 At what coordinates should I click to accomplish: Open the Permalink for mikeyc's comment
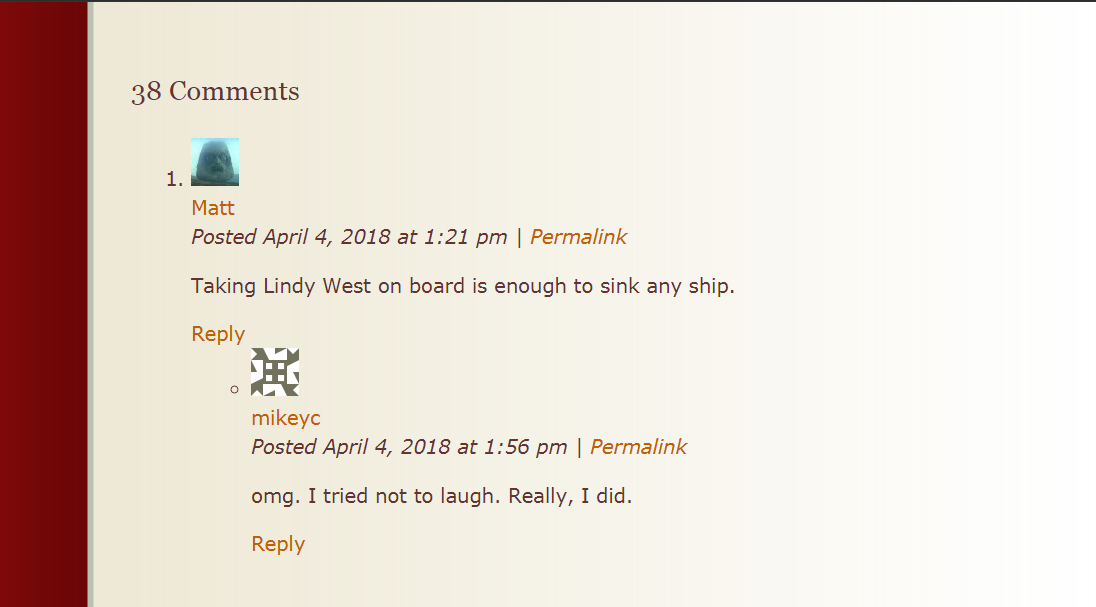[x=638, y=447]
